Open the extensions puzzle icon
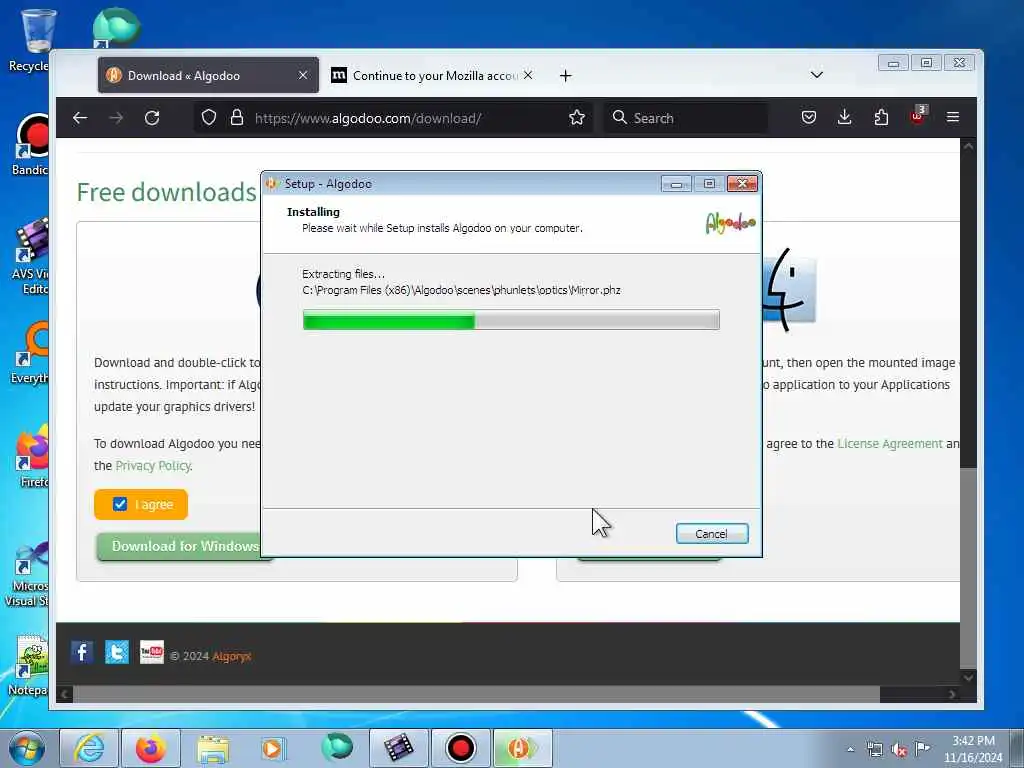Viewport: 1024px width, 768px height. pyautogui.click(x=881, y=118)
